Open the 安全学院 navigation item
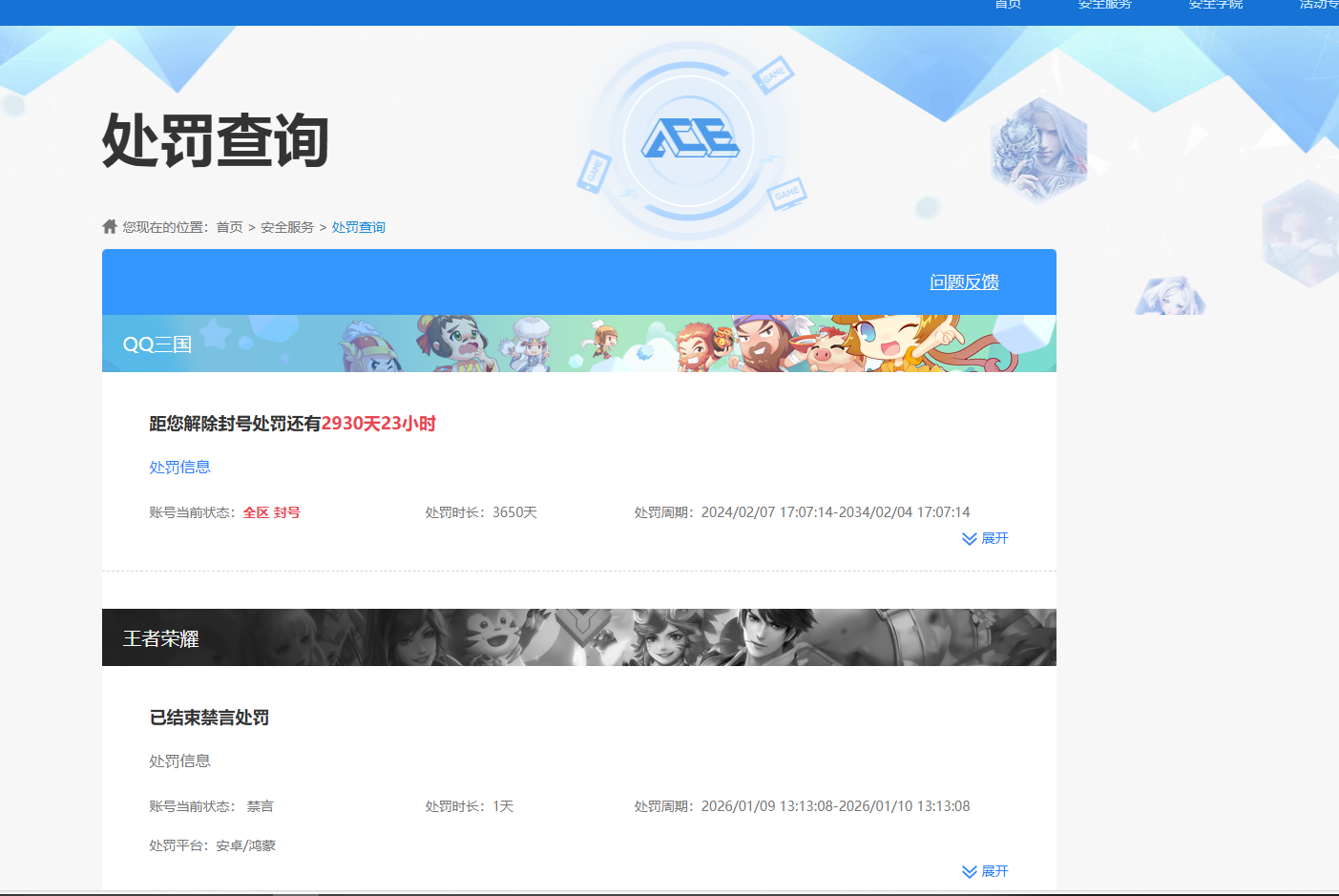The width and height of the screenshot is (1339, 896). (1214, 5)
